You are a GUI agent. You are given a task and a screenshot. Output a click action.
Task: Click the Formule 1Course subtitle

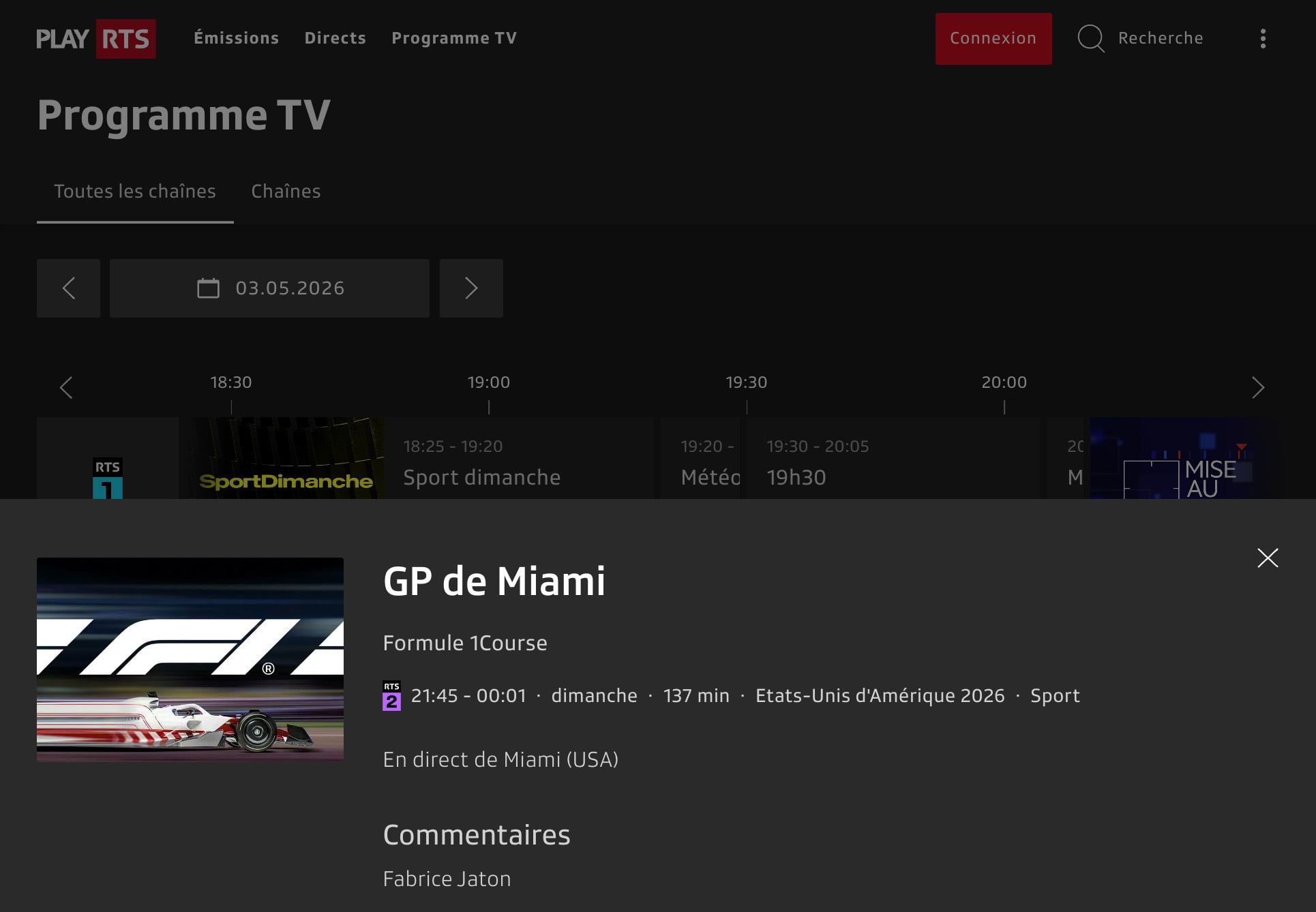(x=465, y=643)
